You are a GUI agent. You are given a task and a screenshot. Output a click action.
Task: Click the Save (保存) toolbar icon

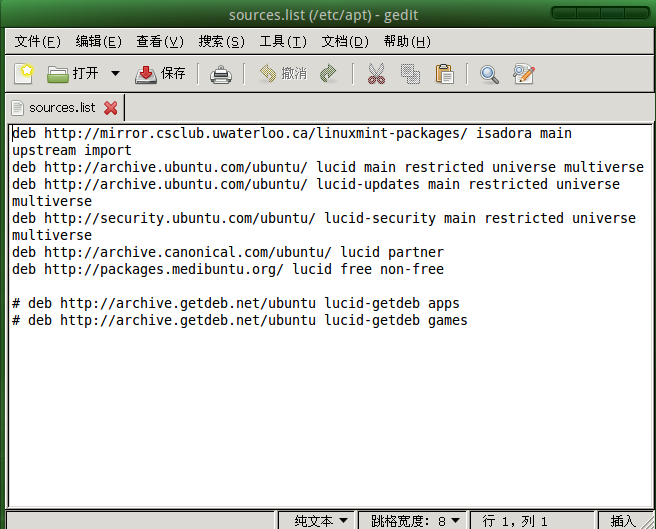pos(146,74)
